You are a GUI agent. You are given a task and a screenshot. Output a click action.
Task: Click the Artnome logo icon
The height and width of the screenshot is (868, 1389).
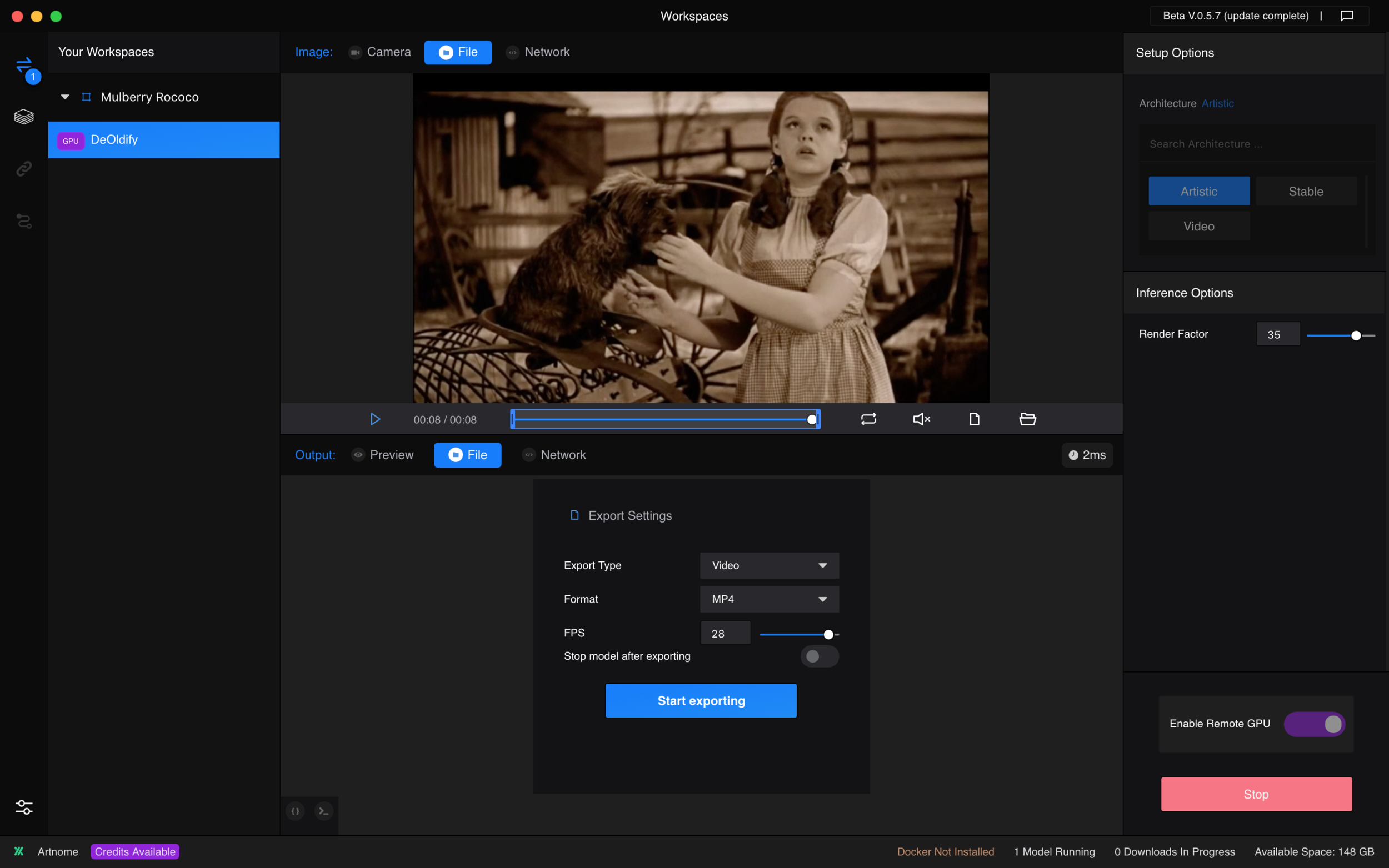point(19,851)
